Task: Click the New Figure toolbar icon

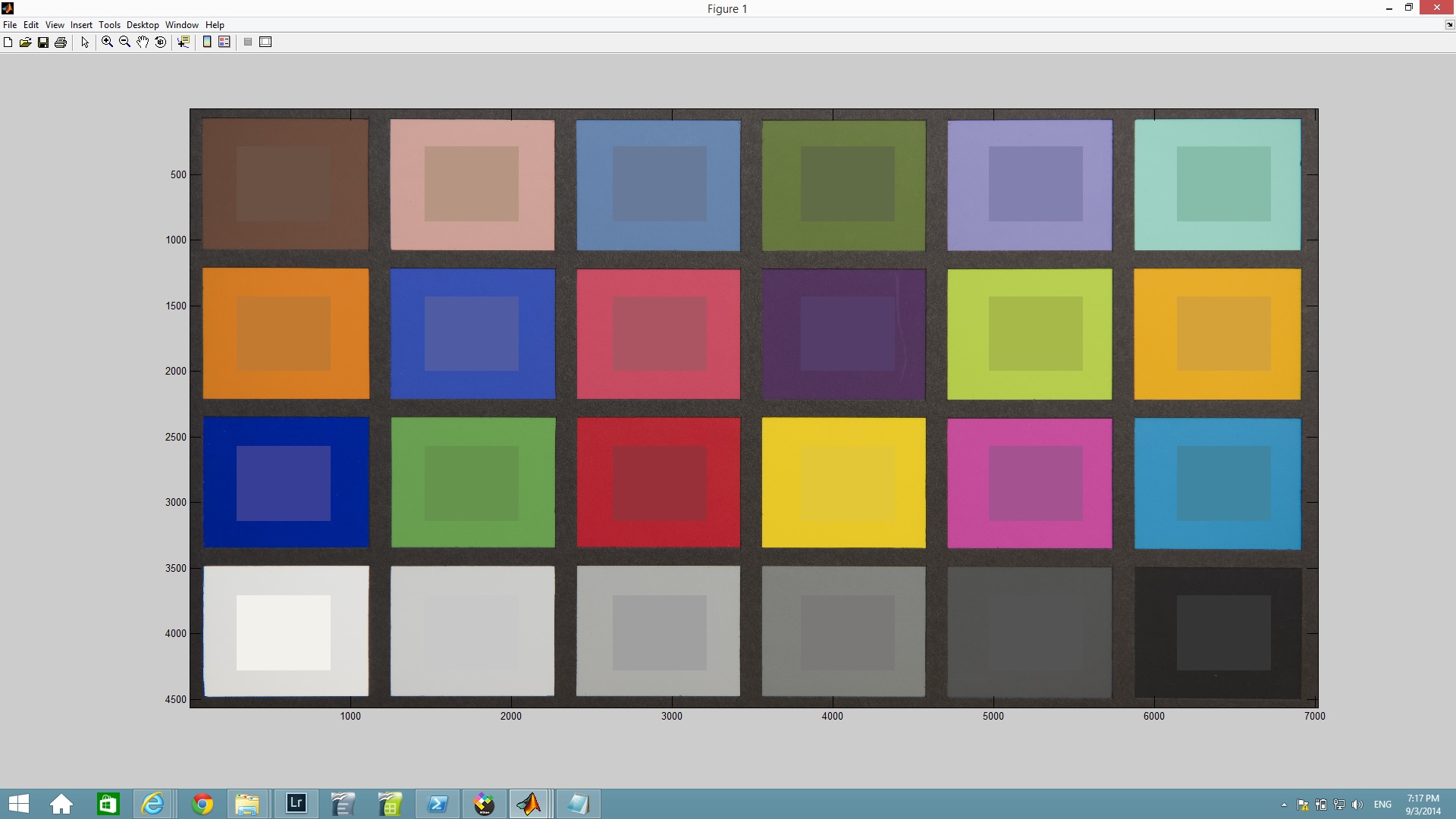Action: click(8, 42)
